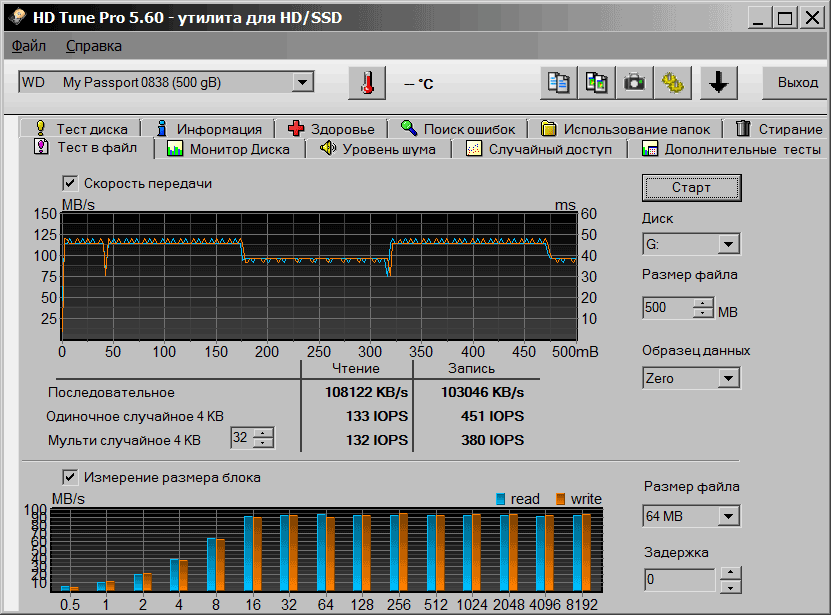Expand the WD My Passport drive dropdown
The height and width of the screenshot is (615, 831).
click(x=303, y=82)
